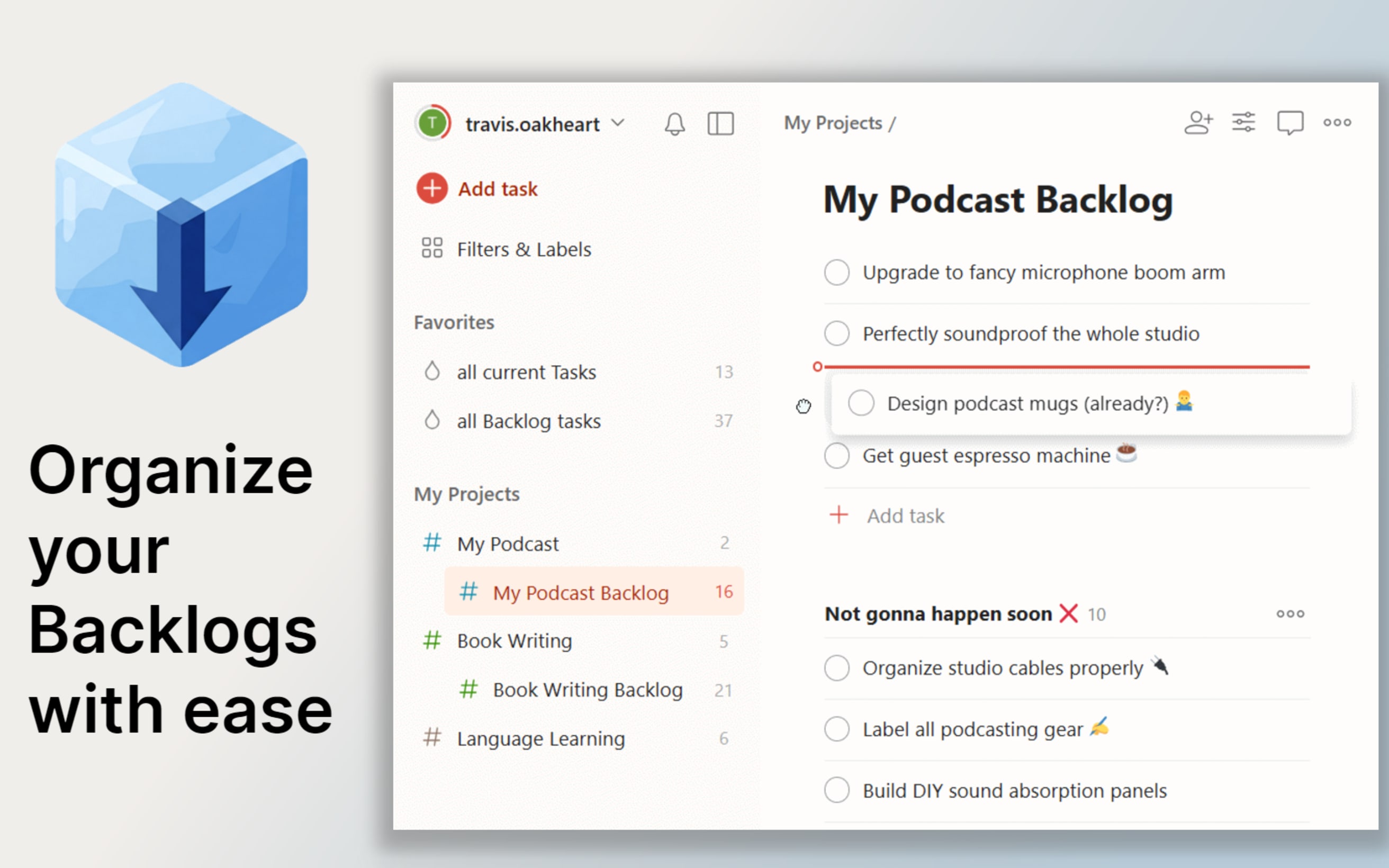Click the droplet icon for all current Tasks

[x=431, y=371]
